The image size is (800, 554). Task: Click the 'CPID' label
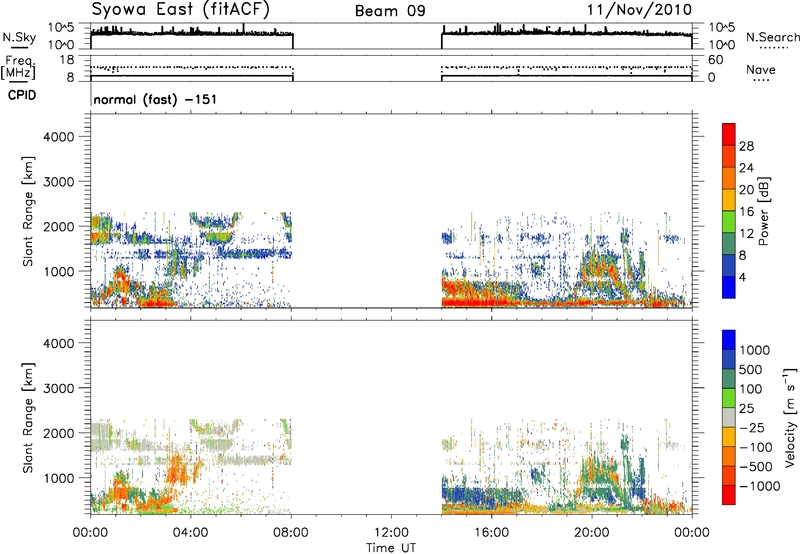pyautogui.click(x=22, y=95)
